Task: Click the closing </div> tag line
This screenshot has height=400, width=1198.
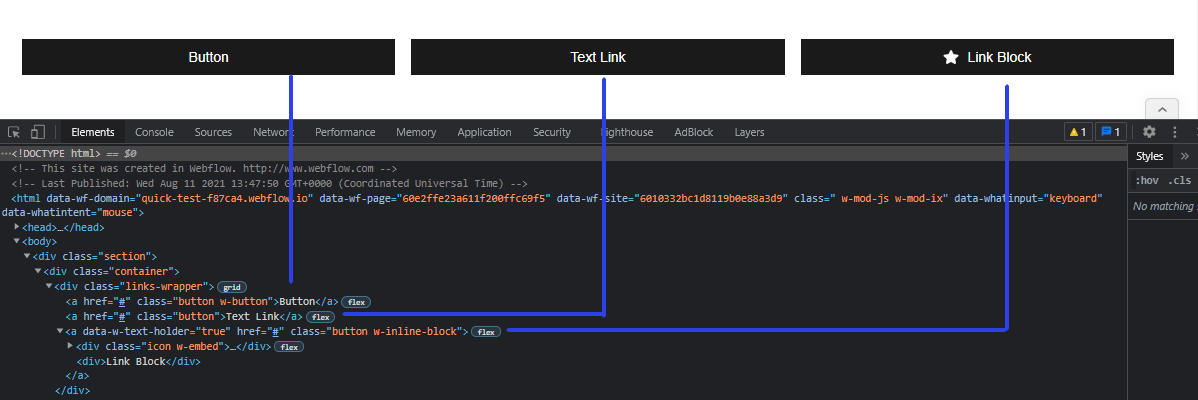Action: 73,391
